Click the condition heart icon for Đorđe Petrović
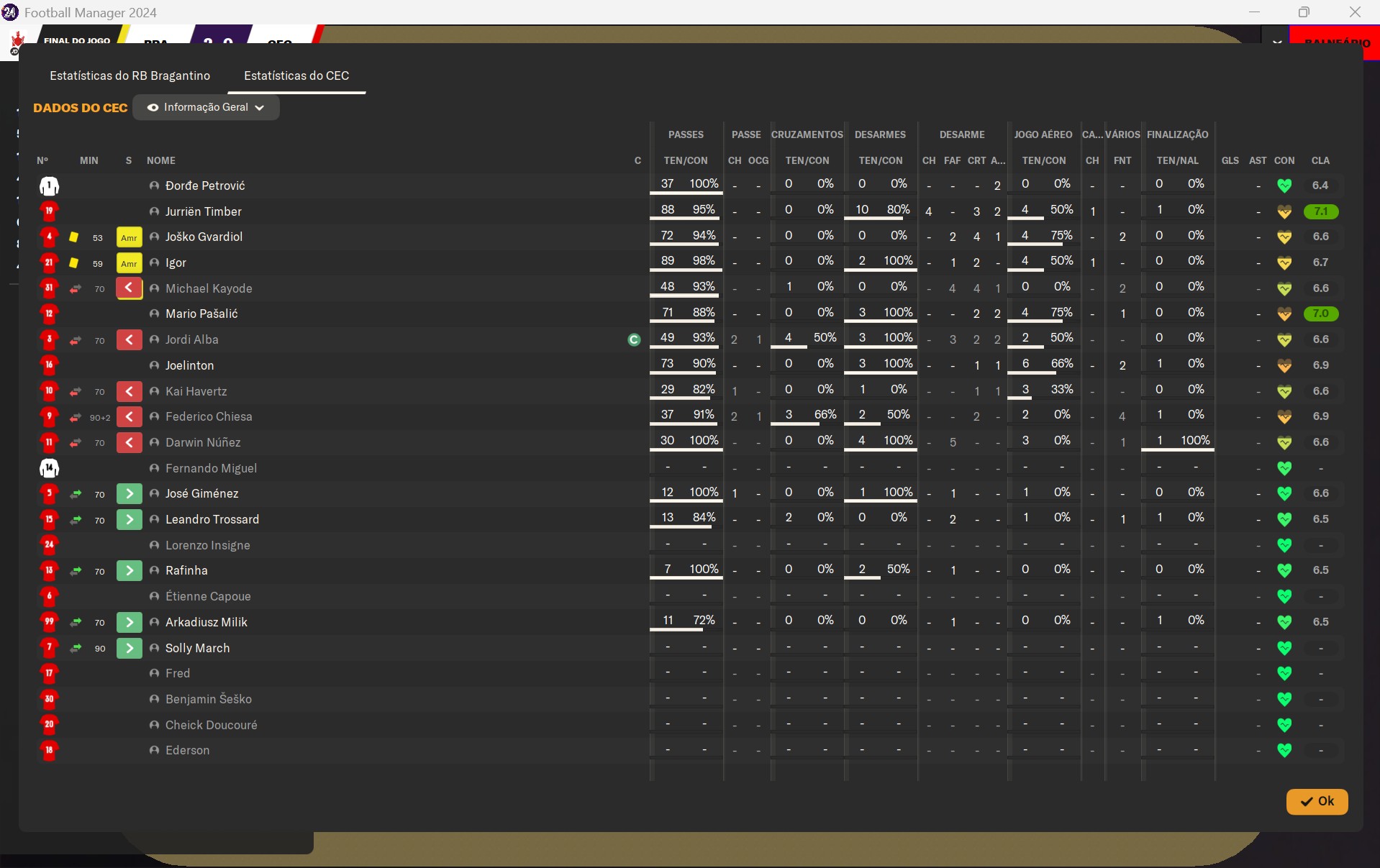 1284,186
